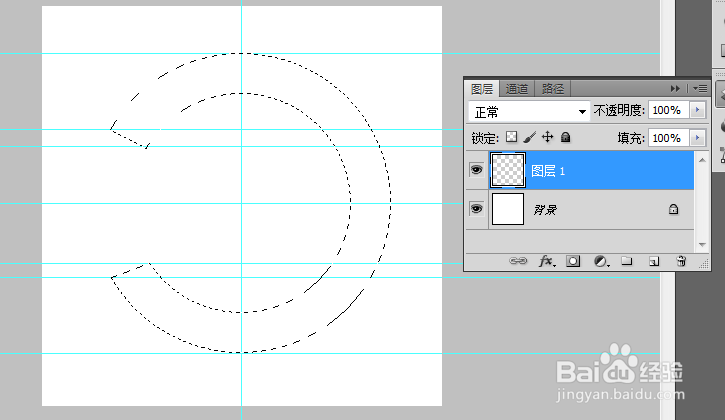Create new fill or adjustment layer
This screenshot has width=725, height=420.
[601, 261]
